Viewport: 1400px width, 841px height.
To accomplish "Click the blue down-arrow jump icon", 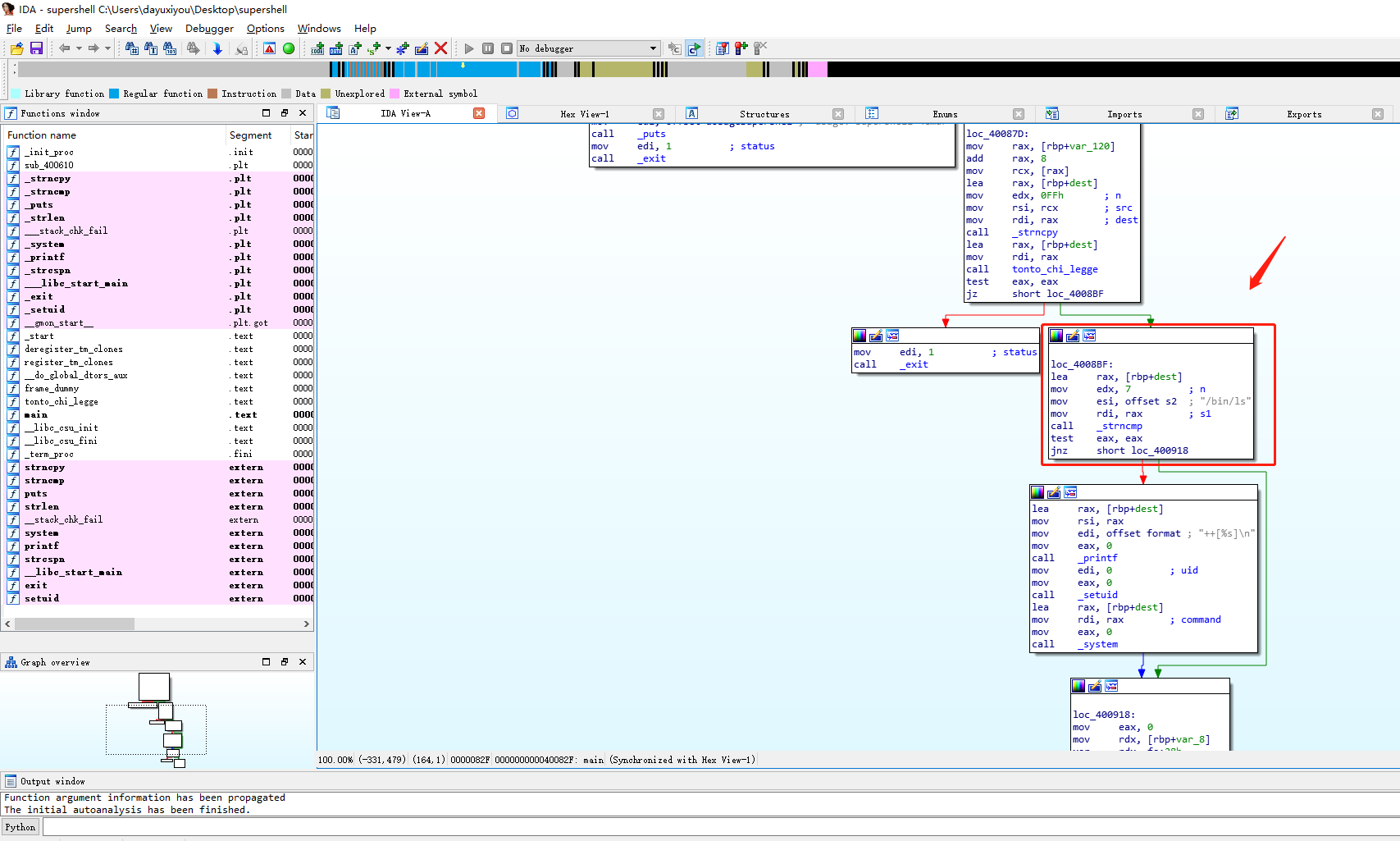I will tap(217, 48).
